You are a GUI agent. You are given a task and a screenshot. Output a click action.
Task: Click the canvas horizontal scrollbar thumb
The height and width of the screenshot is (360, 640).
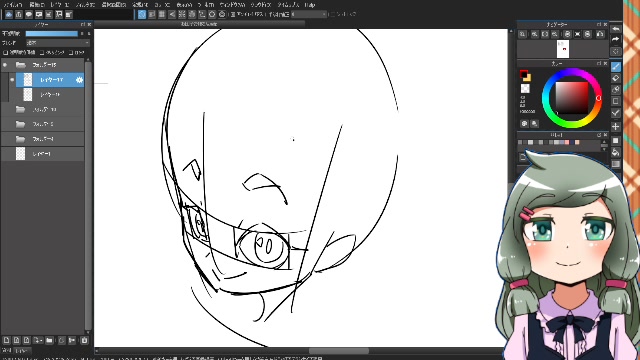coord(339,351)
